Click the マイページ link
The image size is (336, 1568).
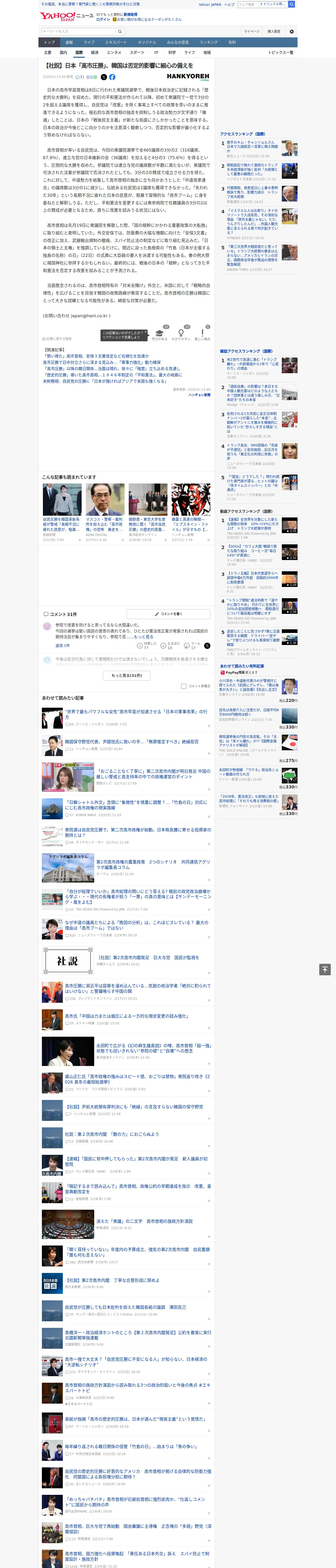[251, 32]
